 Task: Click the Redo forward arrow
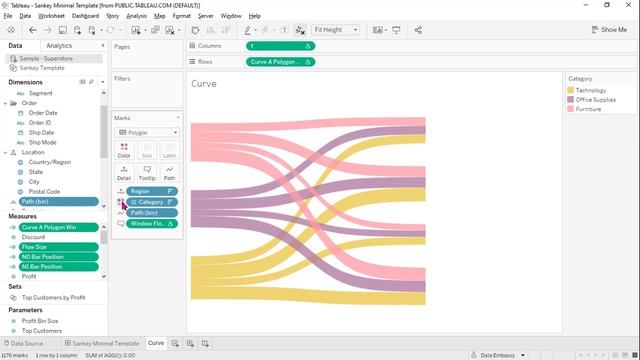47,30
